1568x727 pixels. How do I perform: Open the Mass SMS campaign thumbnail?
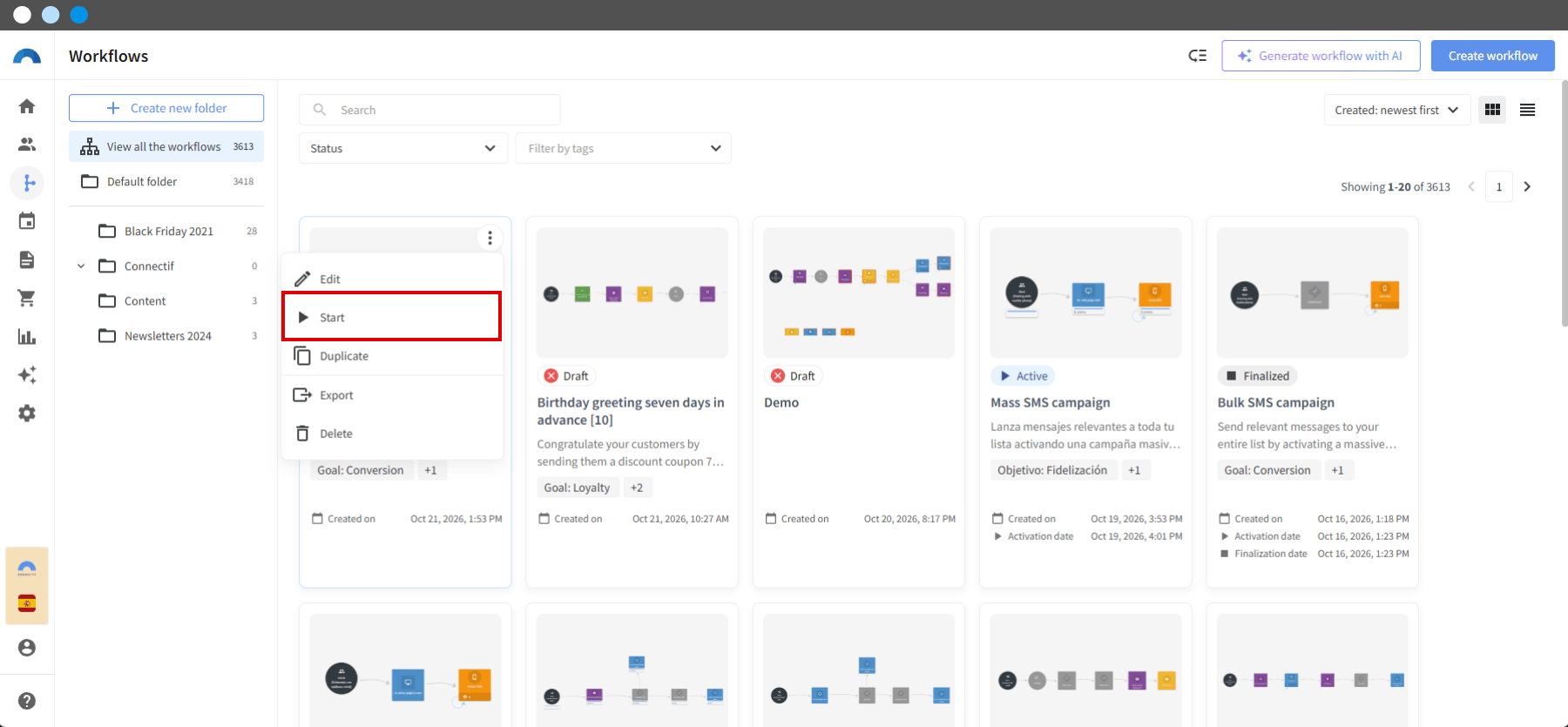coord(1085,293)
